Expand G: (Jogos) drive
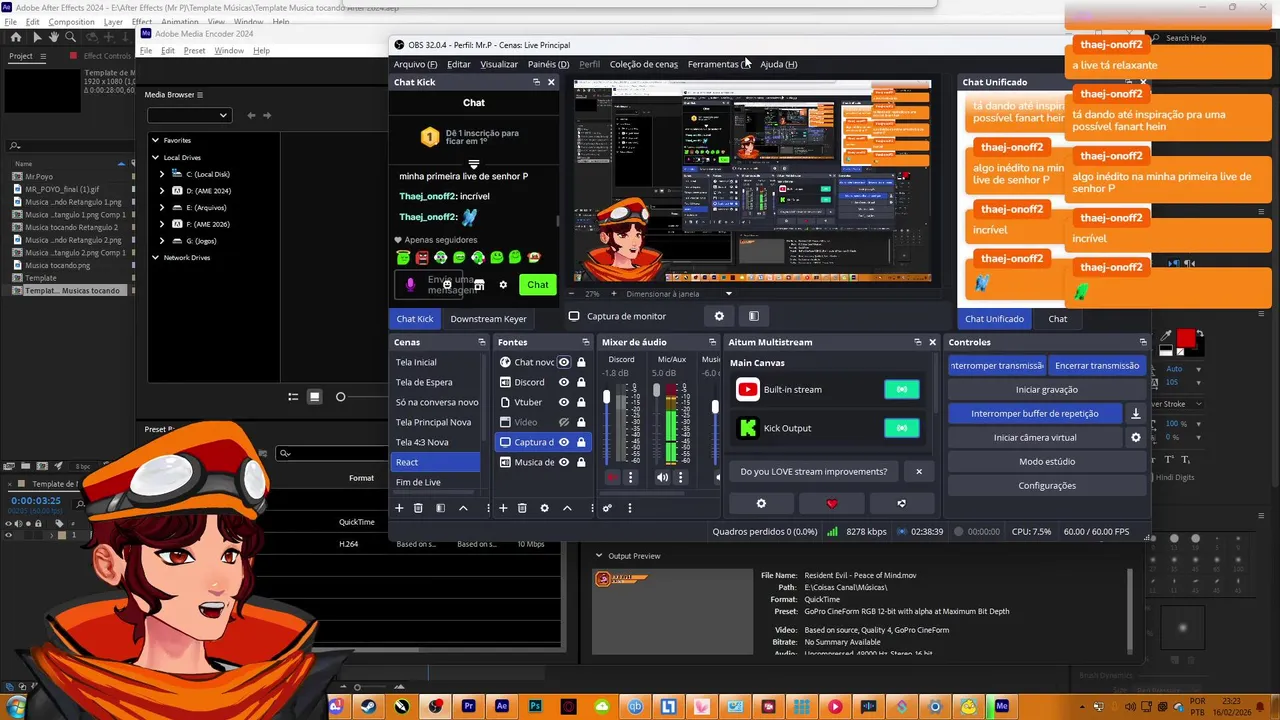The width and height of the screenshot is (1280, 720). pyautogui.click(x=162, y=241)
